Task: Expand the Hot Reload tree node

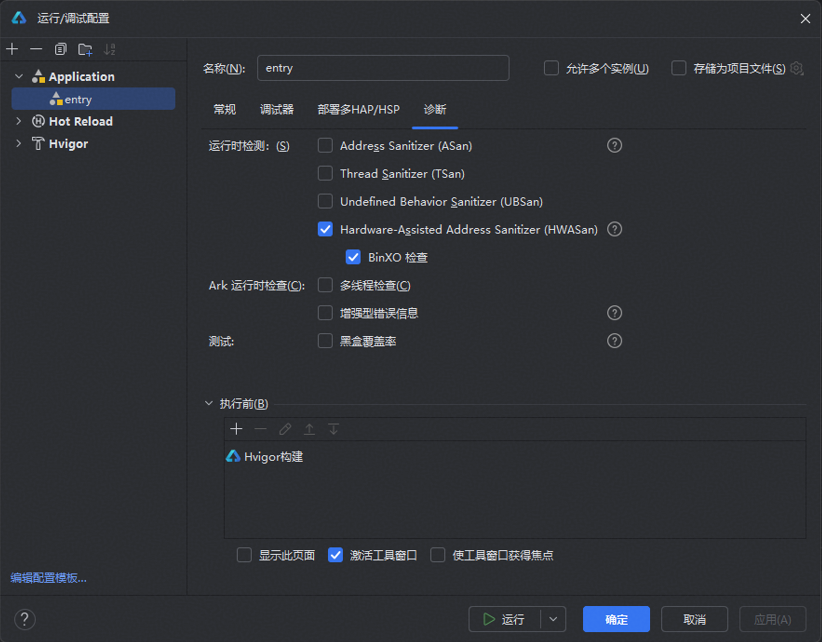Action: (19, 121)
